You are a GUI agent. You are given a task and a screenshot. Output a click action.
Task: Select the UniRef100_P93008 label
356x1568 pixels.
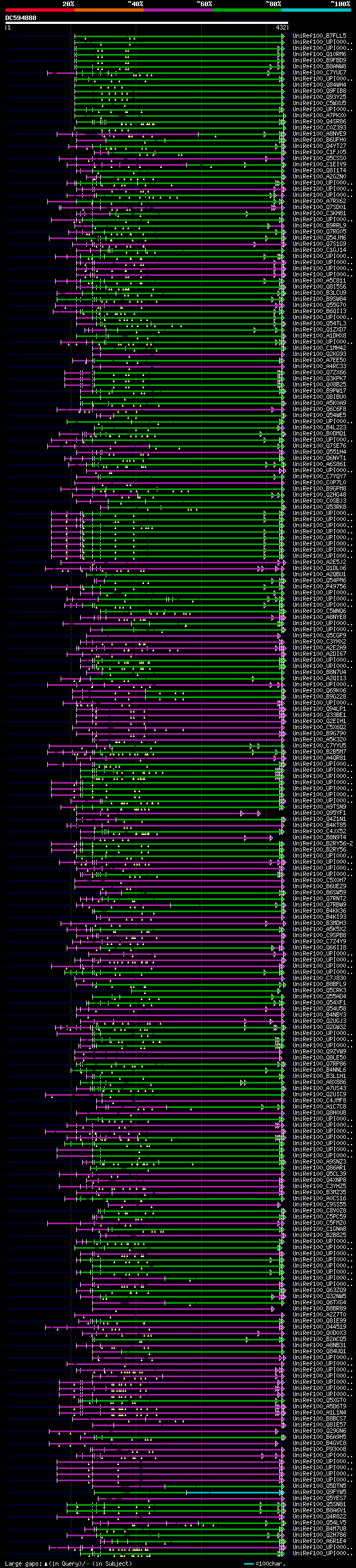[319, 1449]
